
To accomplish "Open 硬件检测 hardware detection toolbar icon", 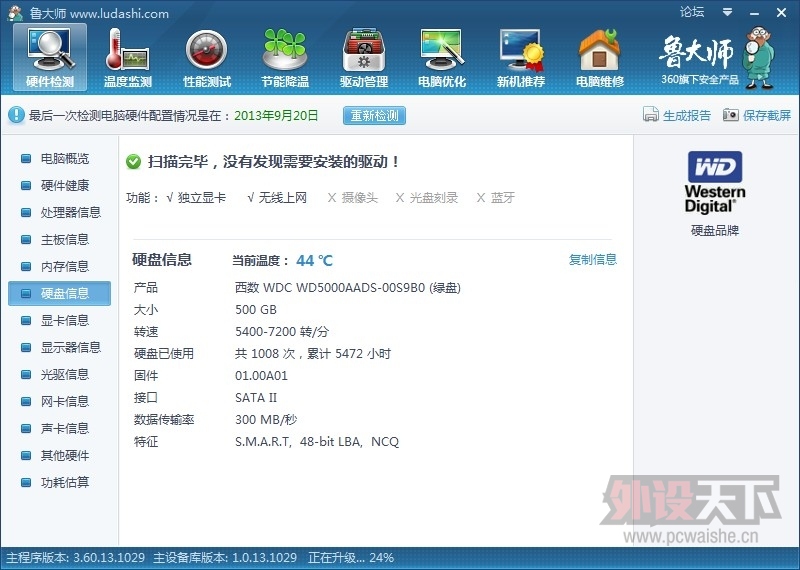I will [50, 58].
